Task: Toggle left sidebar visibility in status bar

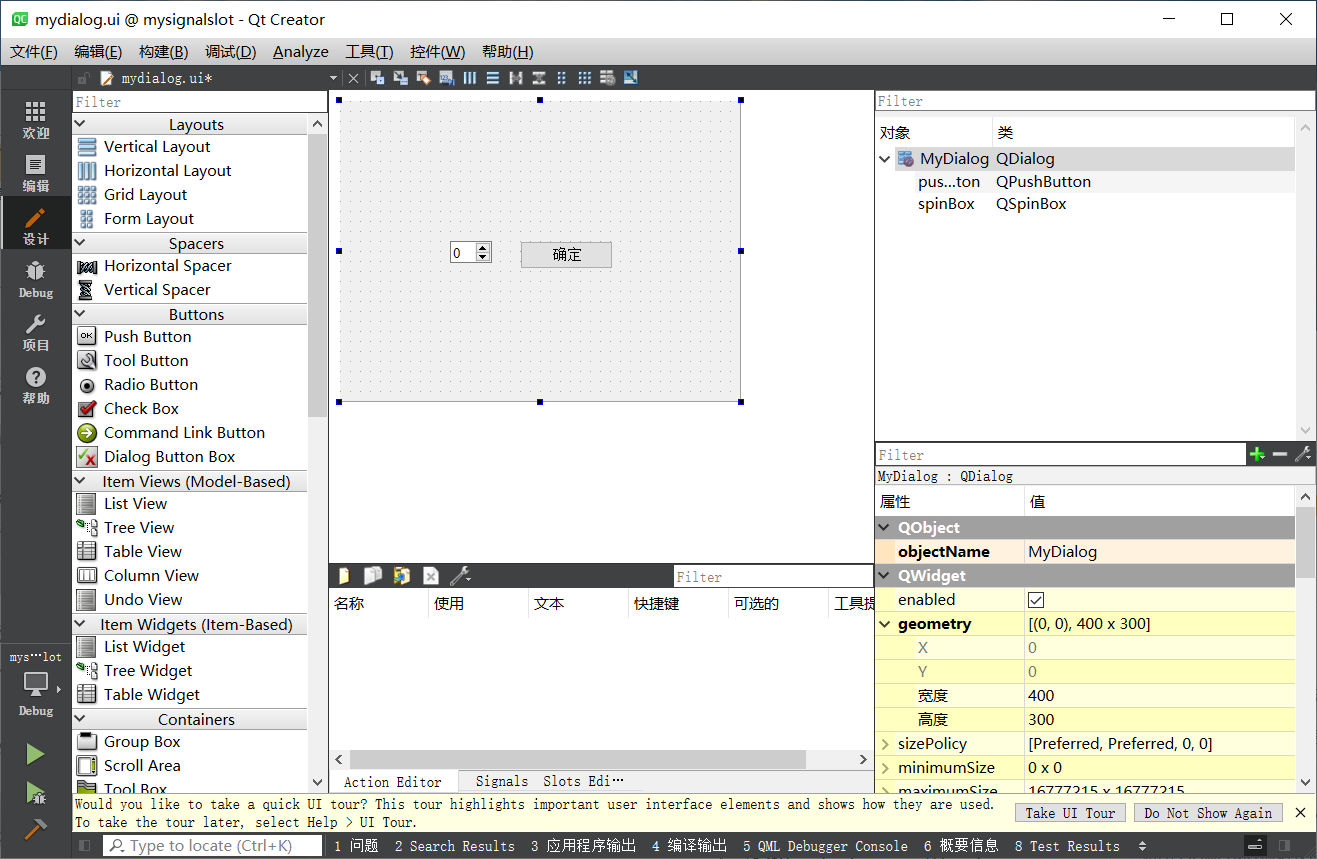Action: click(84, 846)
